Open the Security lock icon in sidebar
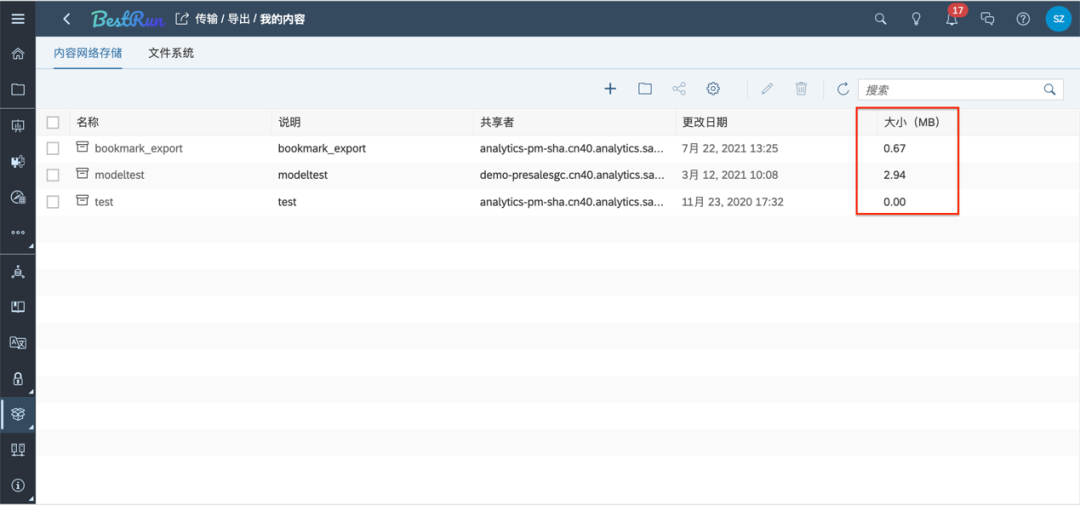The image size is (1080, 506). [x=18, y=378]
